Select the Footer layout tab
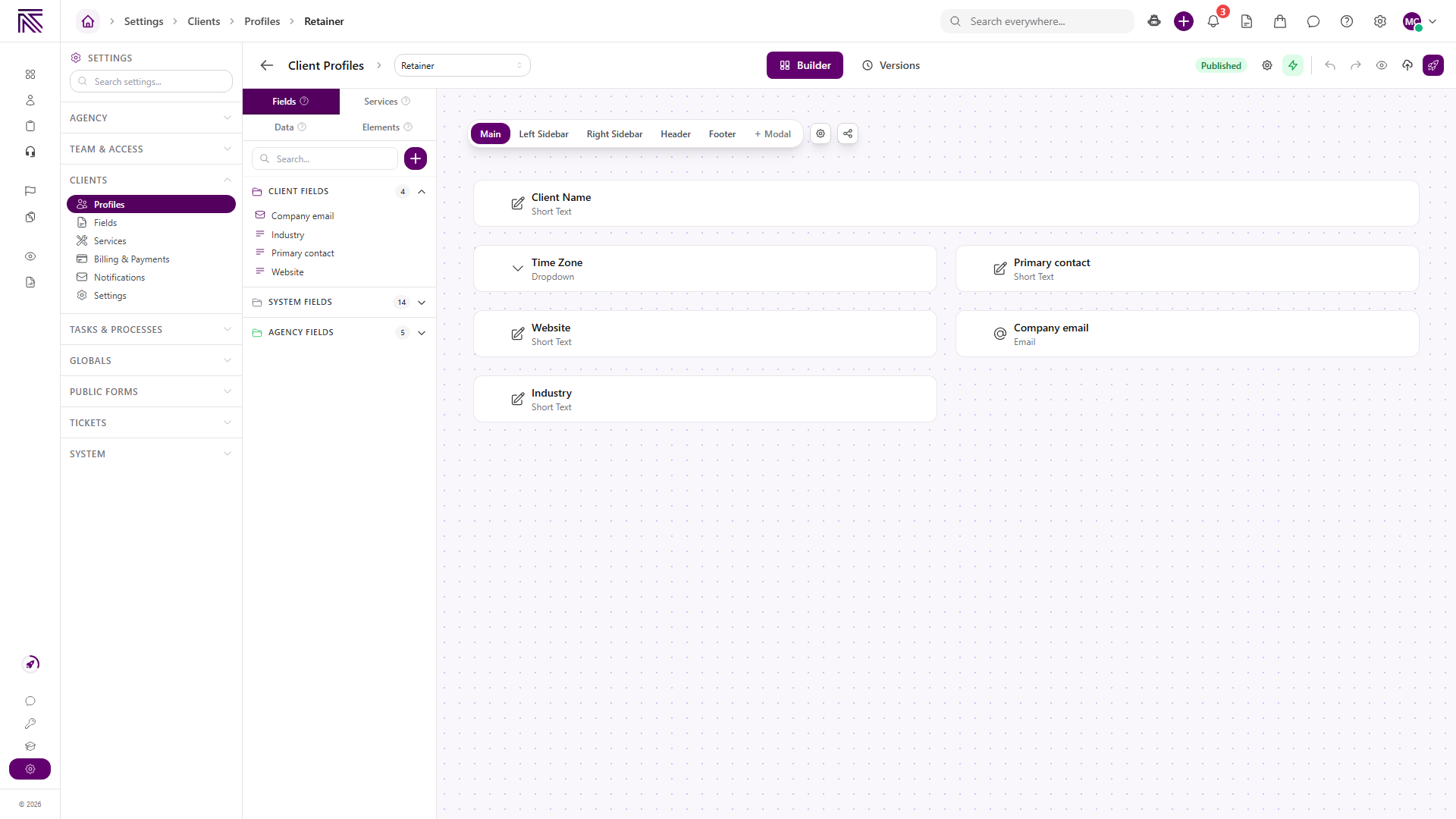The image size is (1456, 819). coord(722,133)
